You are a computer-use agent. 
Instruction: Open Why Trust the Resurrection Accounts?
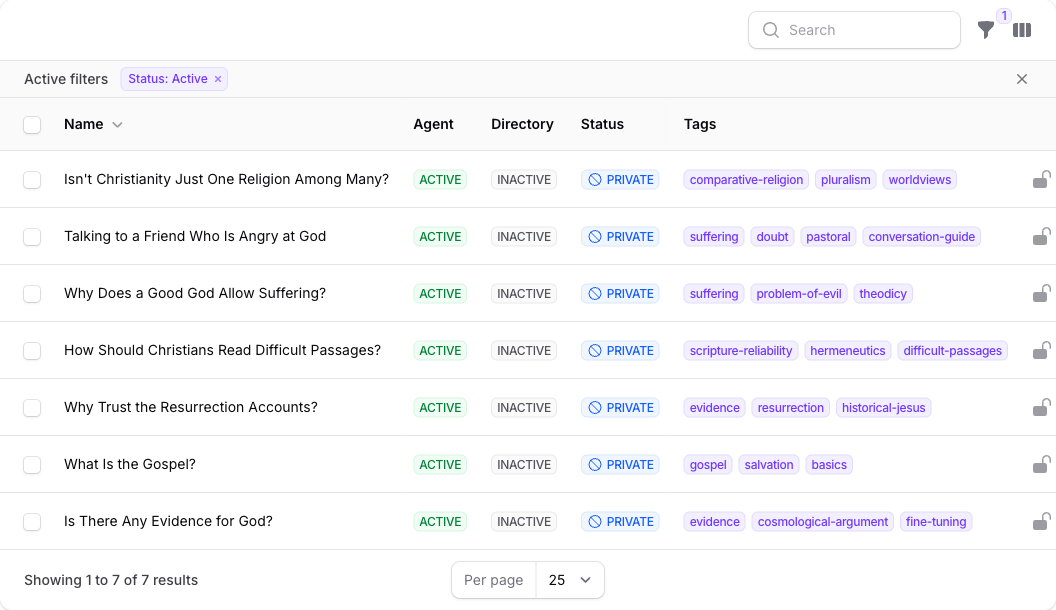coord(191,407)
